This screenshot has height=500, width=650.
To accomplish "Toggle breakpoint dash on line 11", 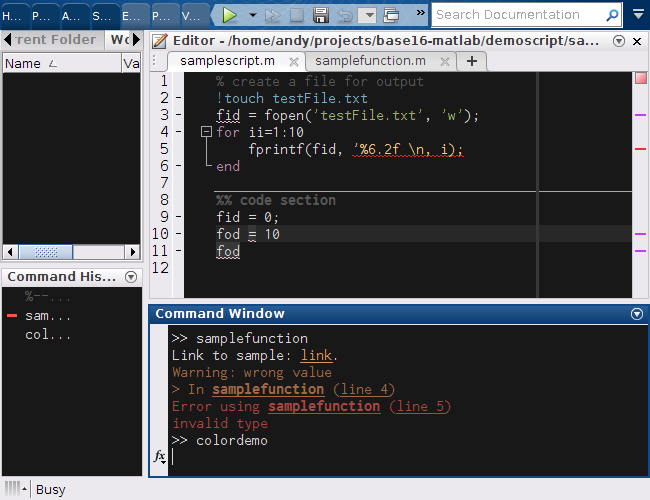I will pyautogui.click(x=179, y=251).
